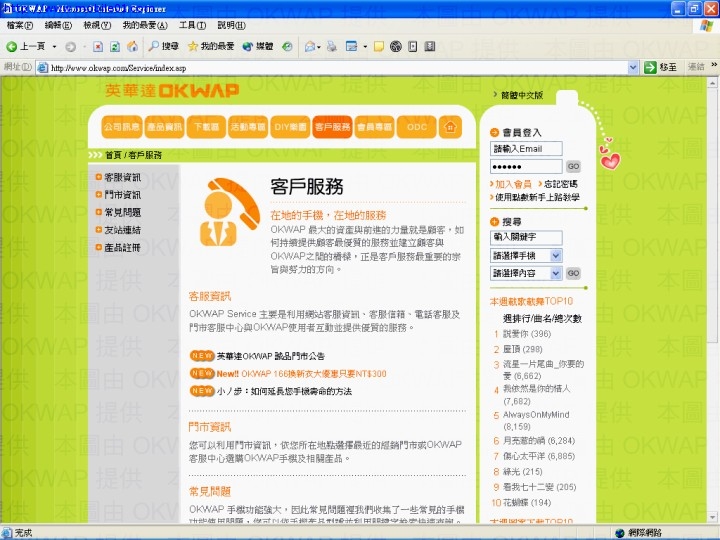The width and height of the screenshot is (720, 540).
Task: Open the 我的最愛(A) menu
Action: 145,25
